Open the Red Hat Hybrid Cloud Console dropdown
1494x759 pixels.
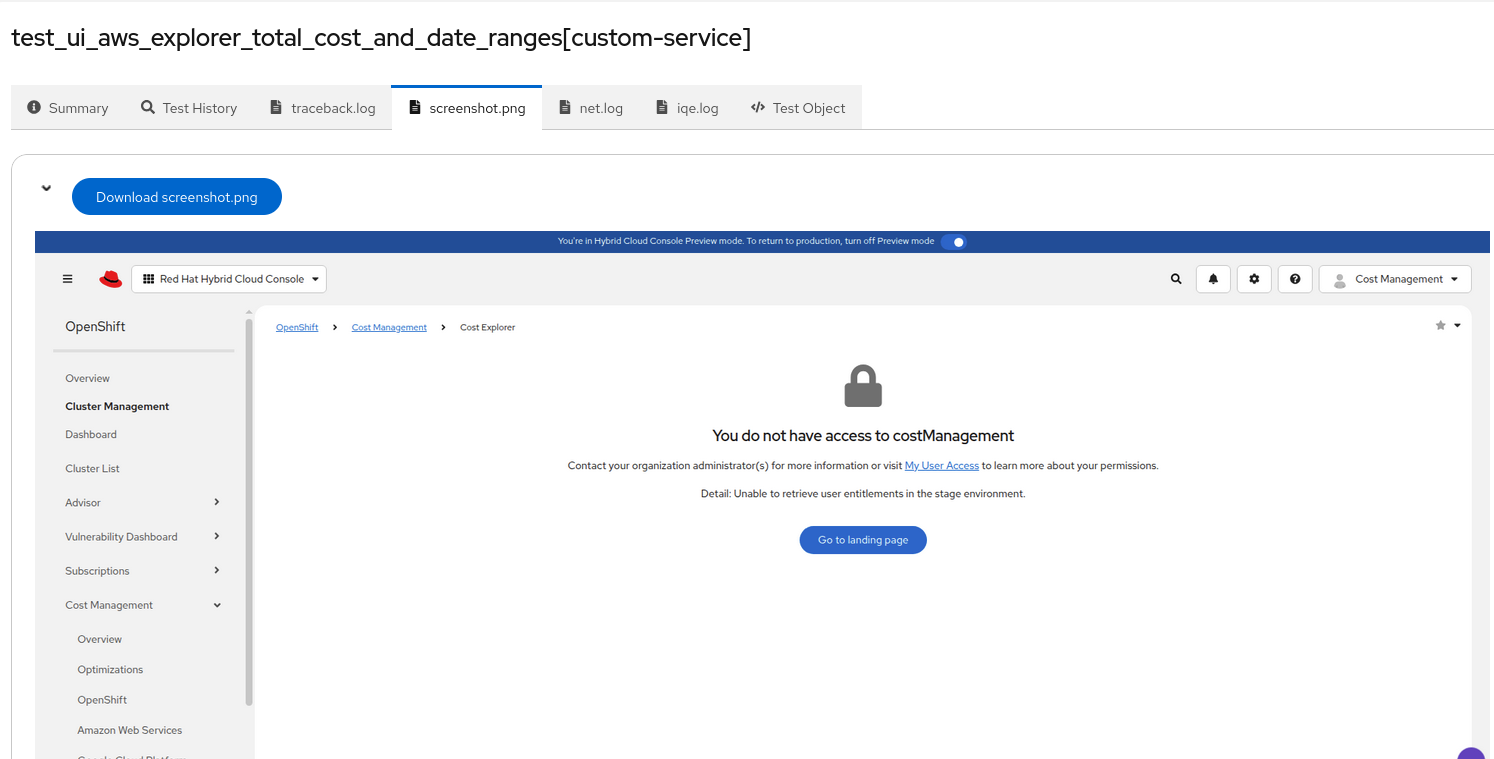pyautogui.click(x=229, y=279)
